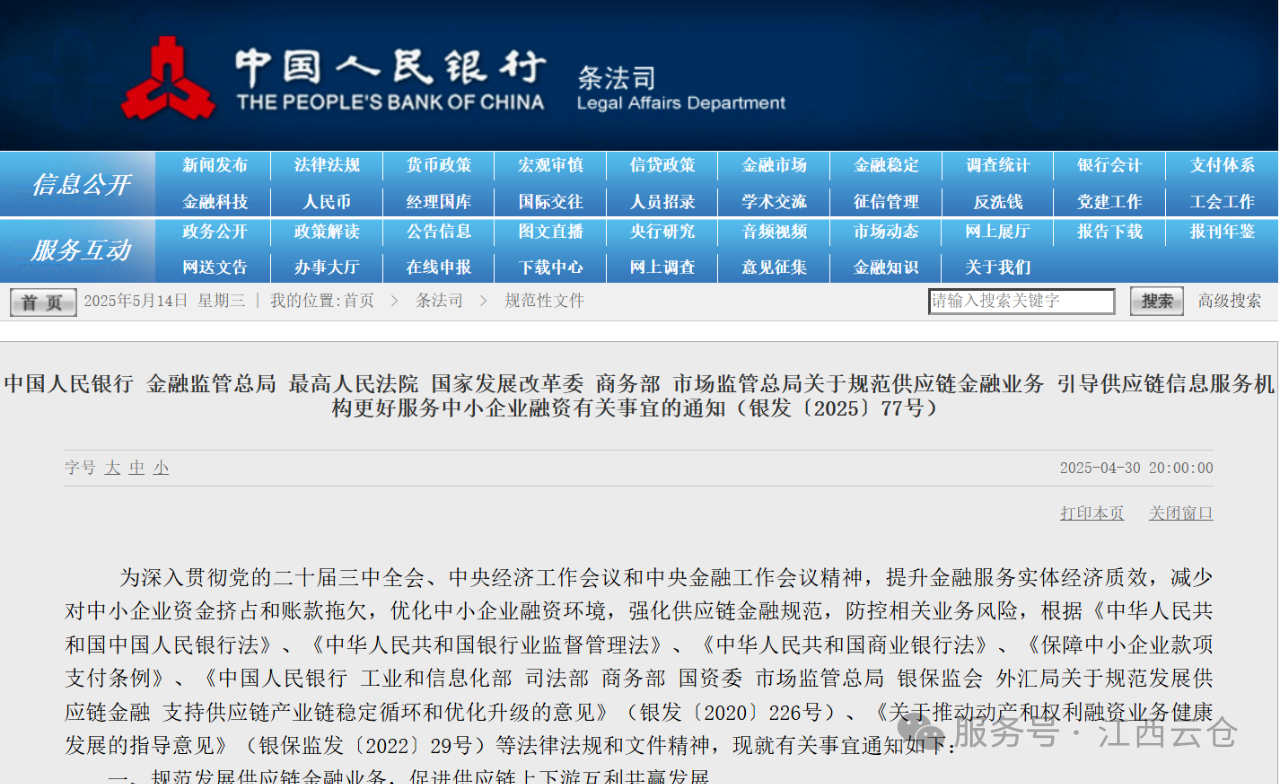Image resolution: width=1280 pixels, height=784 pixels.
Task: Select 图文直播 link
Action: pos(551,231)
